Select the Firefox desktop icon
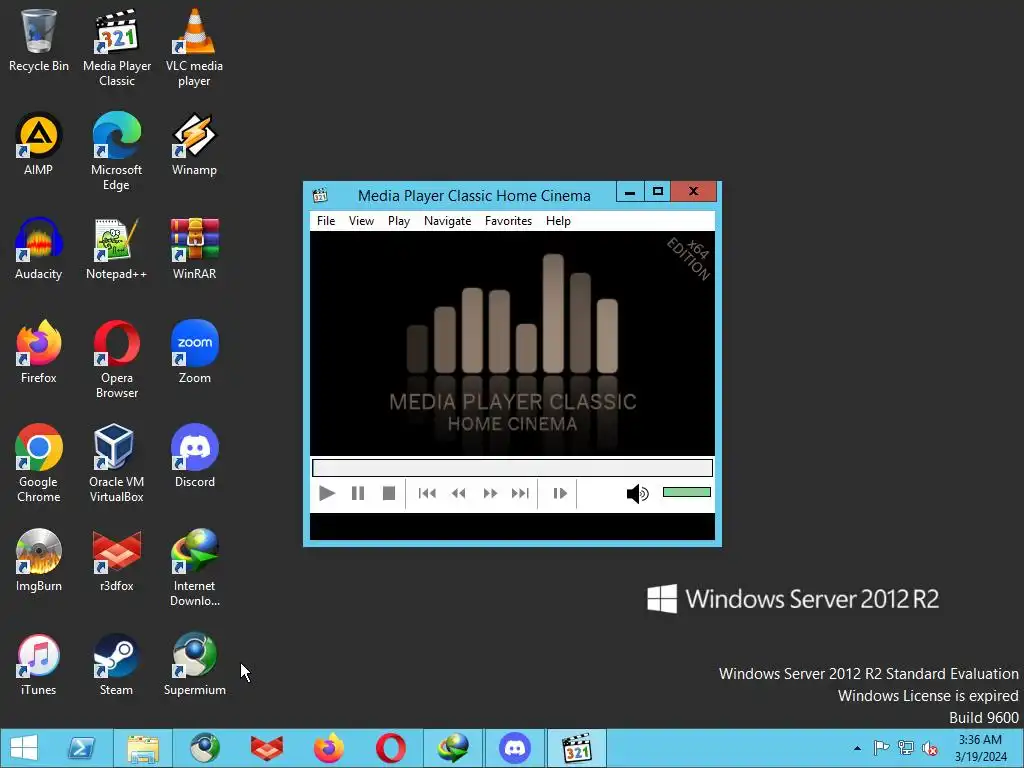The height and width of the screenshot is (768, 1024). 39,352
